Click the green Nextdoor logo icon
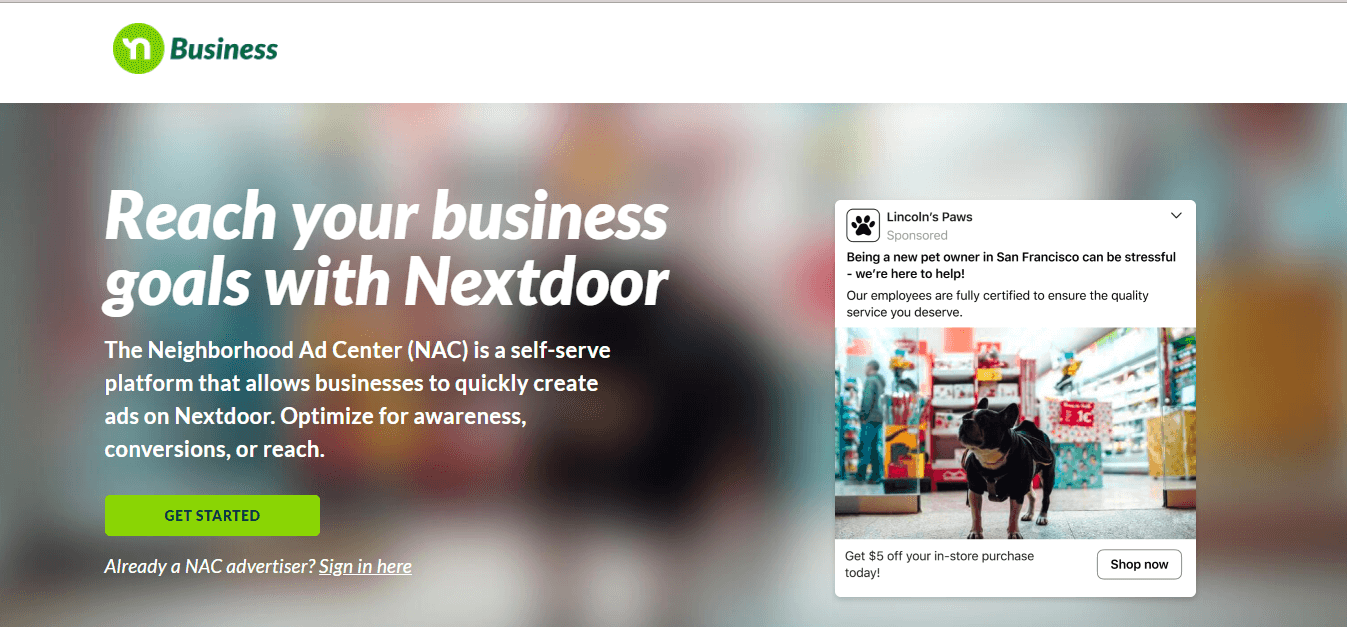1347x627 pixels. pyautogui.click(x=138, y=48)
